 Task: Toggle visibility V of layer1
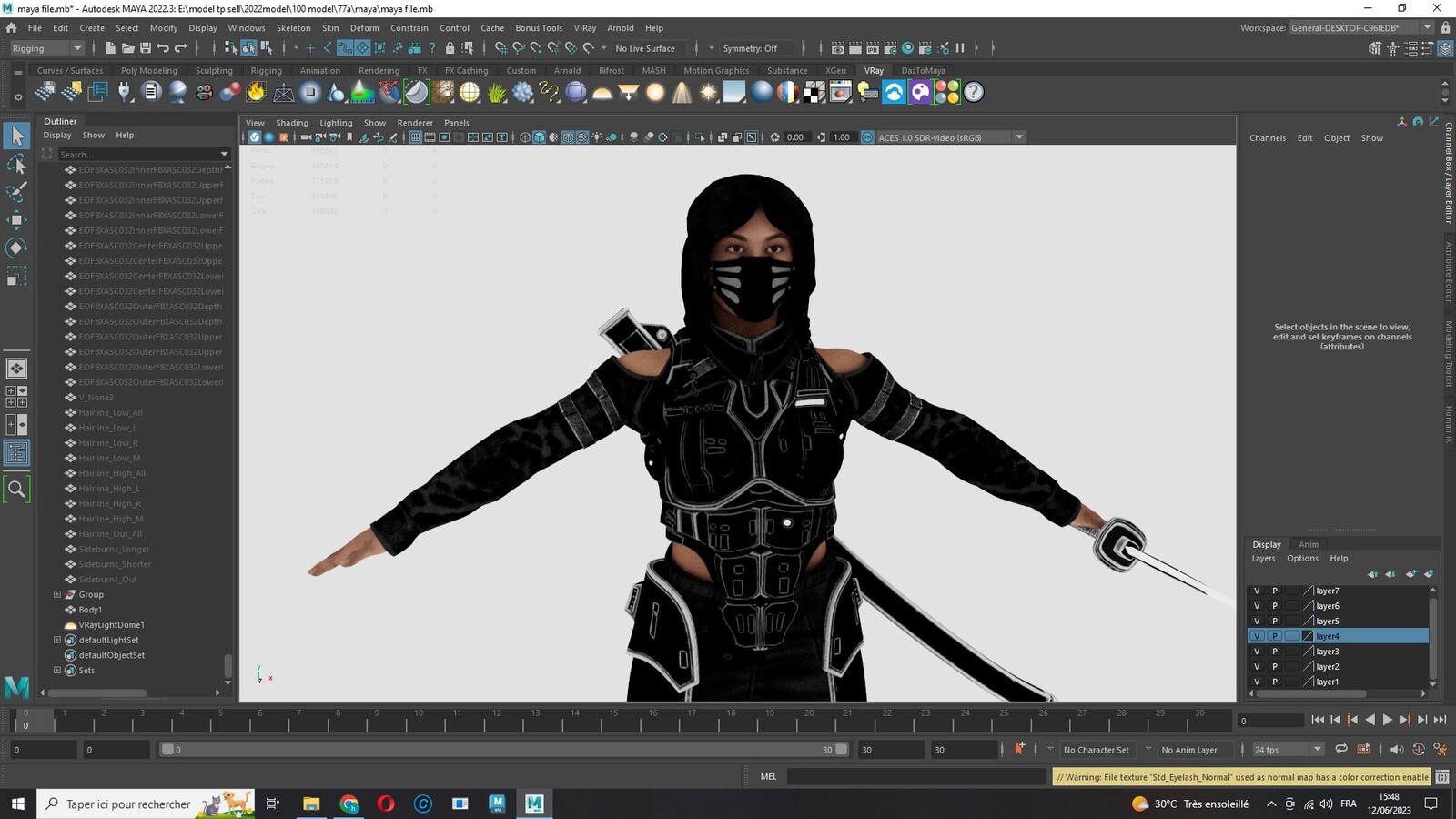[1257, 682]
